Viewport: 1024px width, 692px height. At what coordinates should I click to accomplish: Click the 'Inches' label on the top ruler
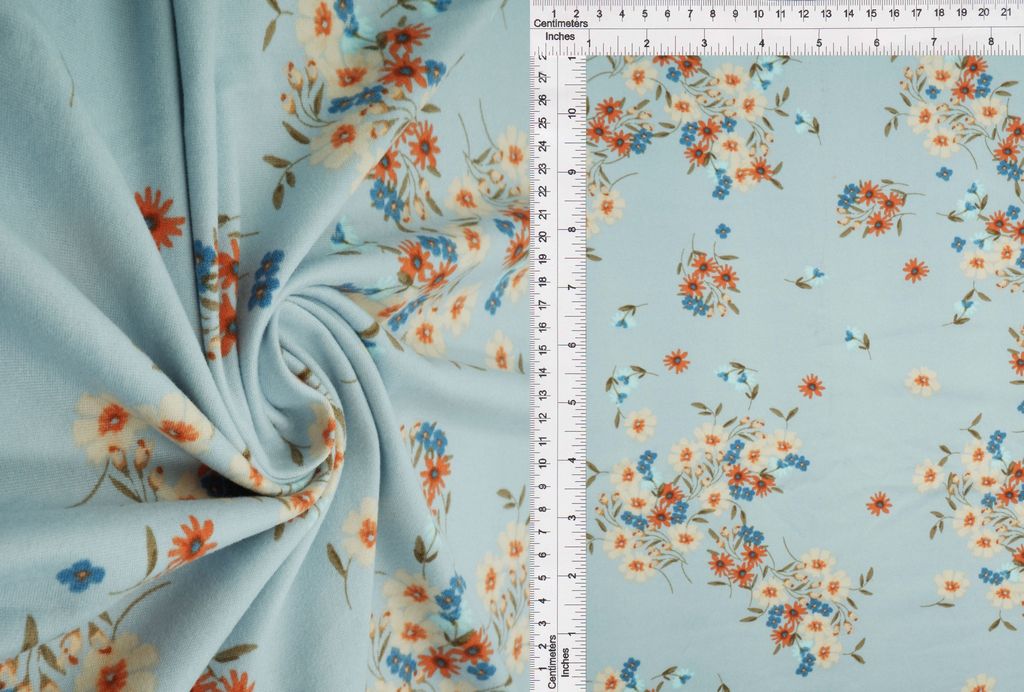pyautogui.click(x=560, y=37)
